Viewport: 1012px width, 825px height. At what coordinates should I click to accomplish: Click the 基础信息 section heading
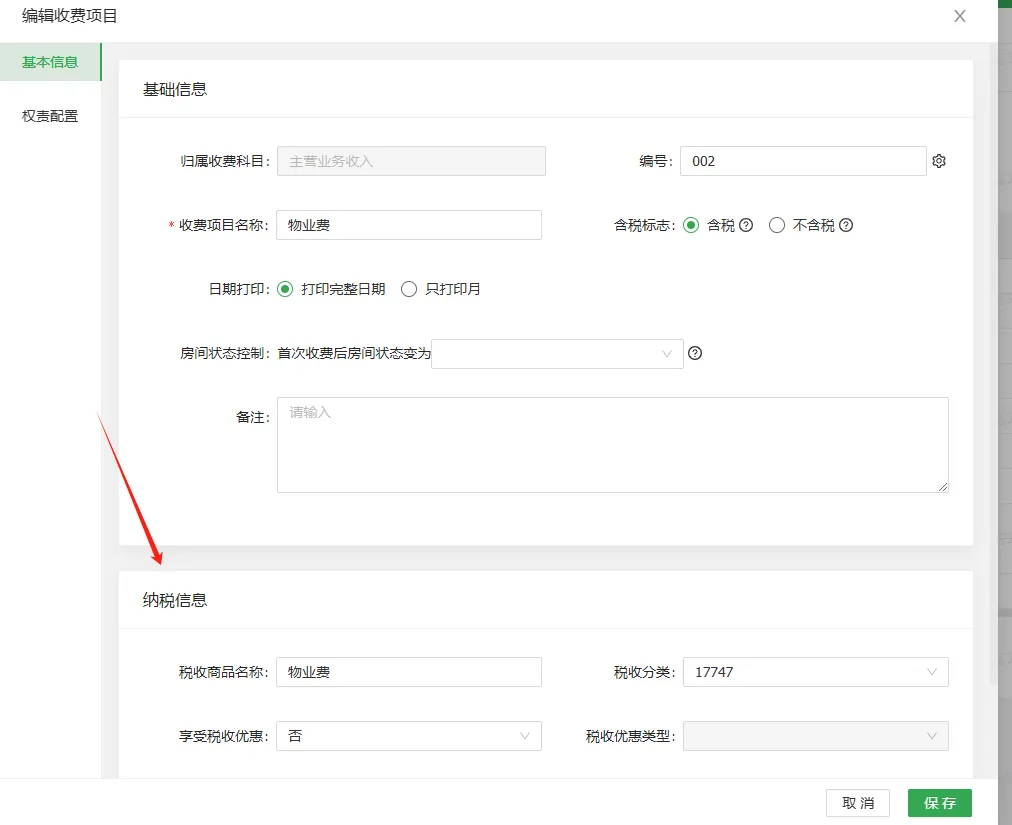(x=175, y=89)
